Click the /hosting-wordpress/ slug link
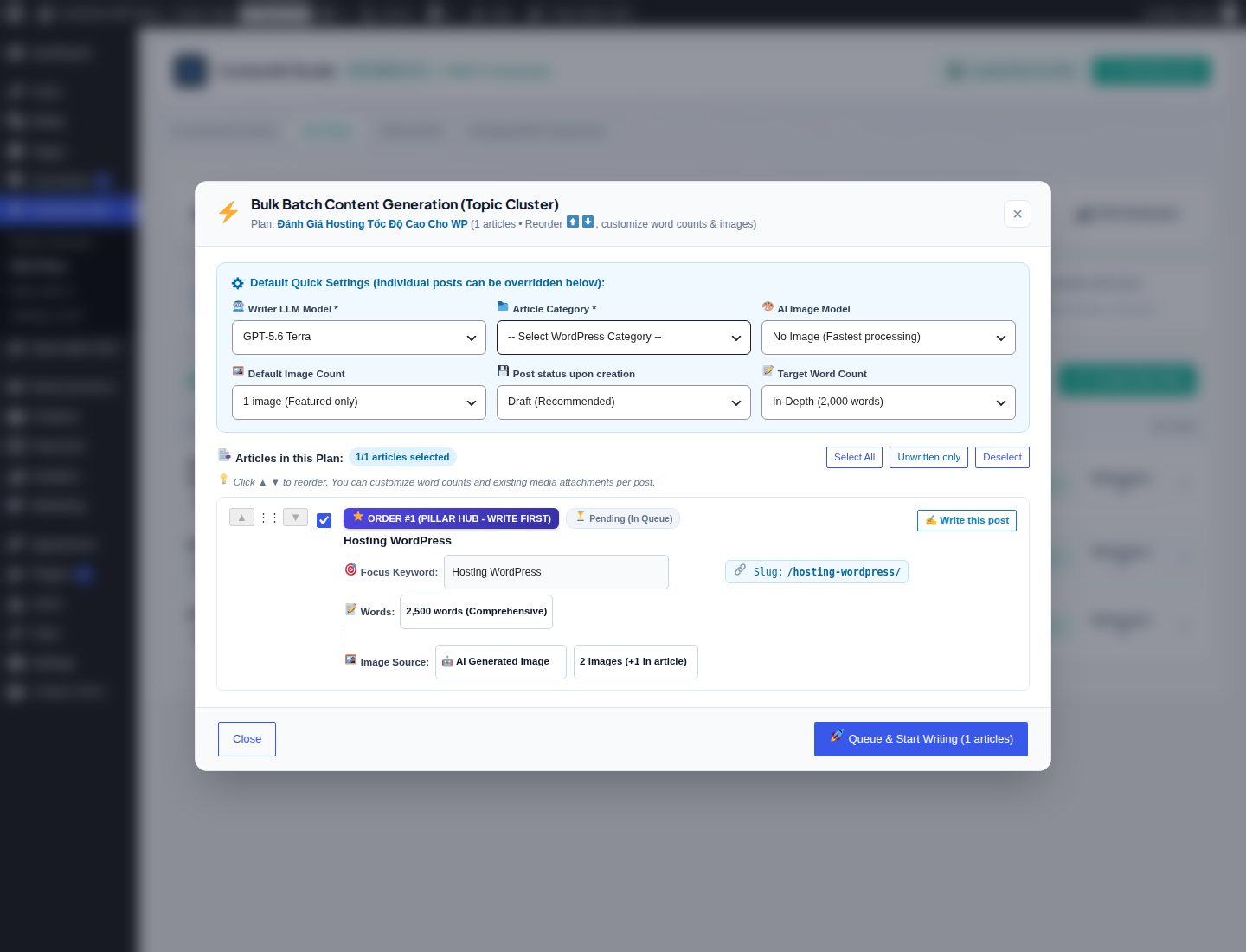Screen dimensions: 1246x952 [x=844, y=572]
